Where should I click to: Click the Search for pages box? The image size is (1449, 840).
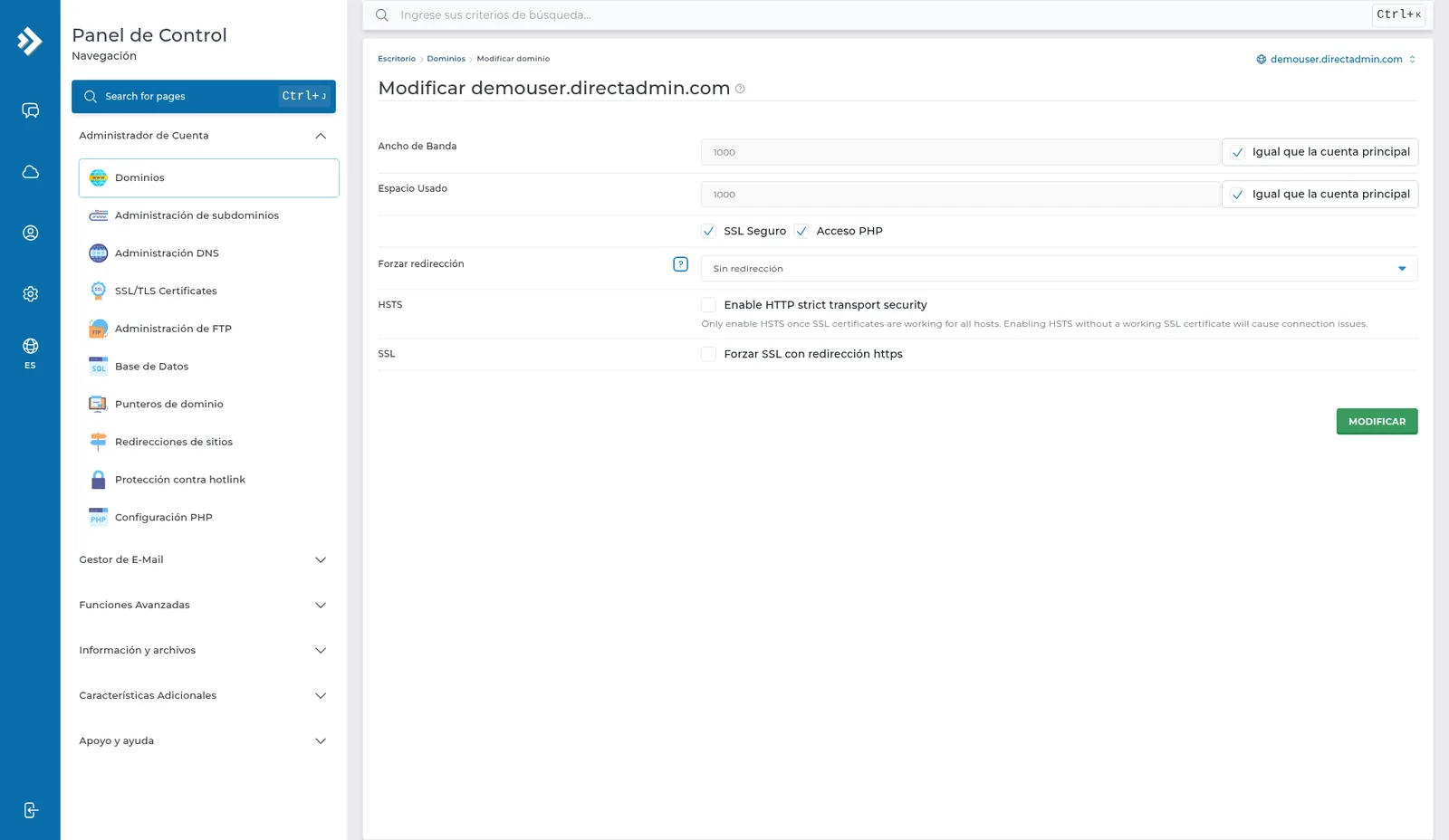point(204,97)
